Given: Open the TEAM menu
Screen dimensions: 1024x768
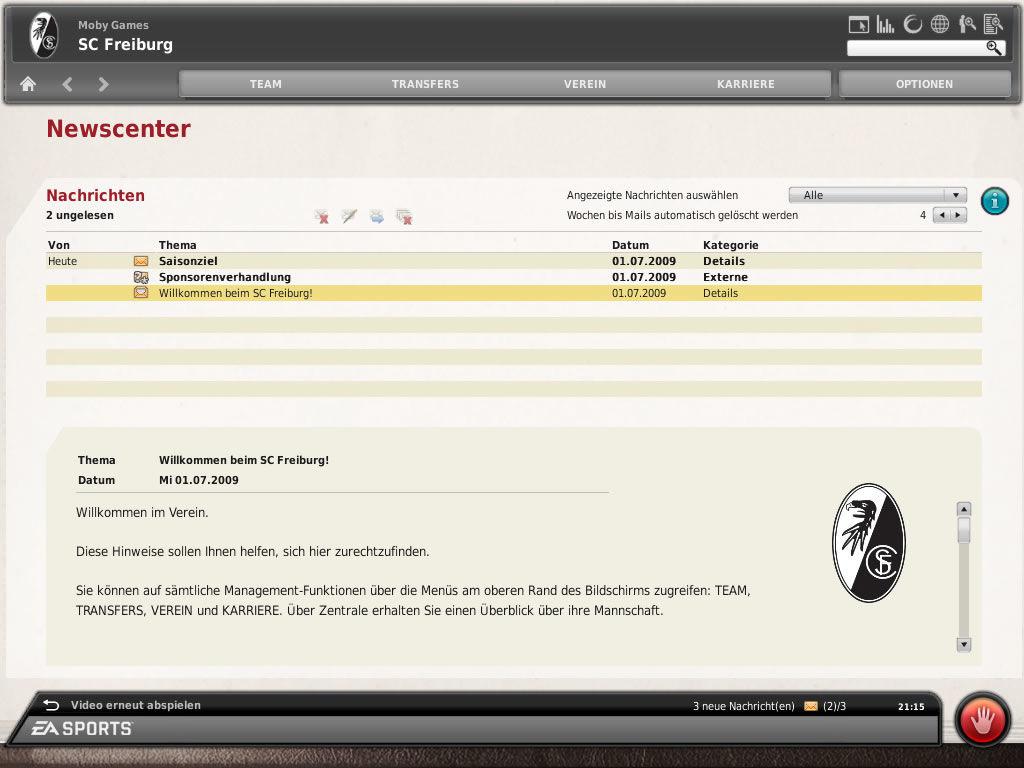Looking at the screenshot, I should click(266, 84).
